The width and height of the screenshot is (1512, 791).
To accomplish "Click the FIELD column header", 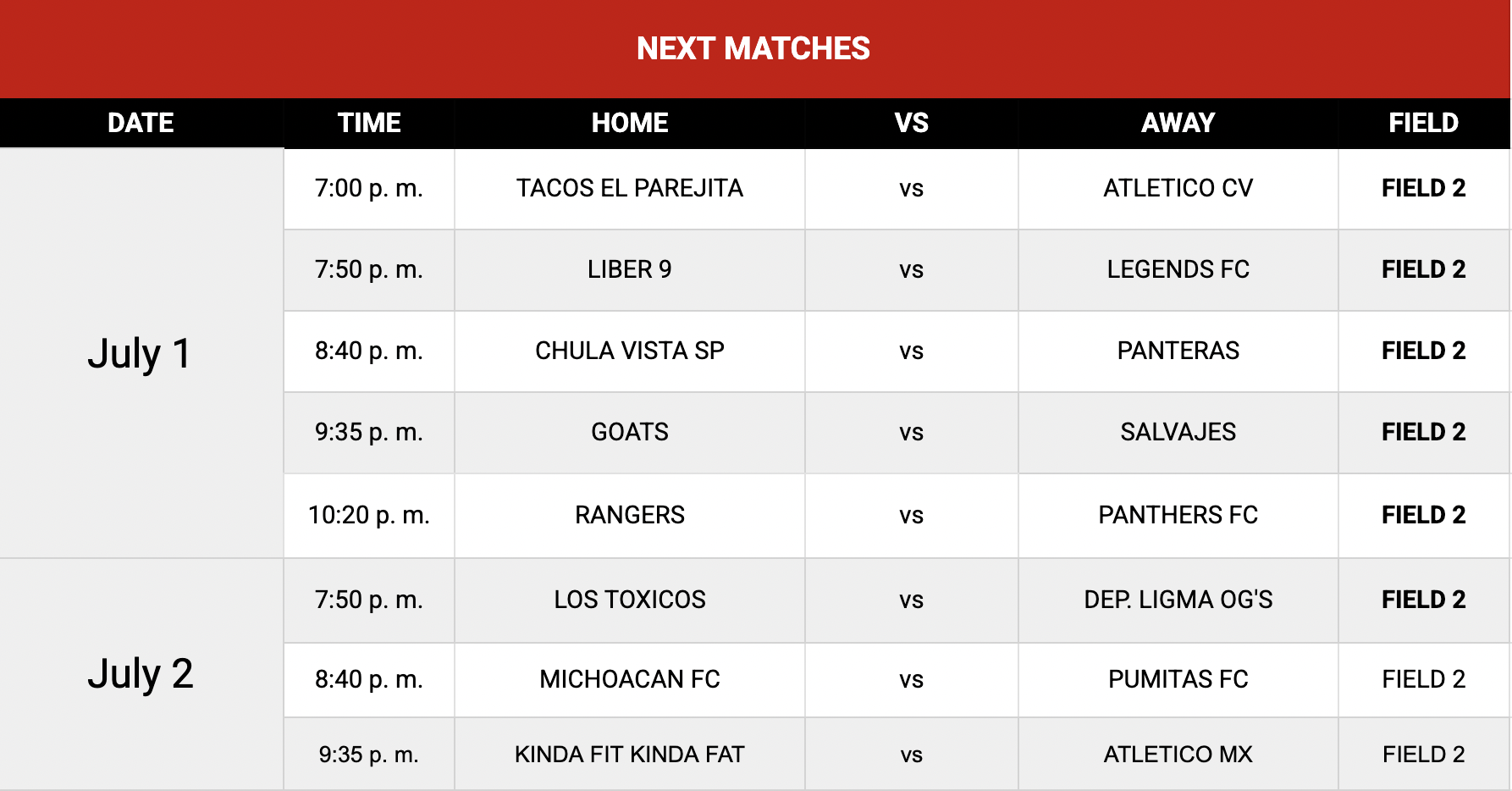I will coord(1424,124).
